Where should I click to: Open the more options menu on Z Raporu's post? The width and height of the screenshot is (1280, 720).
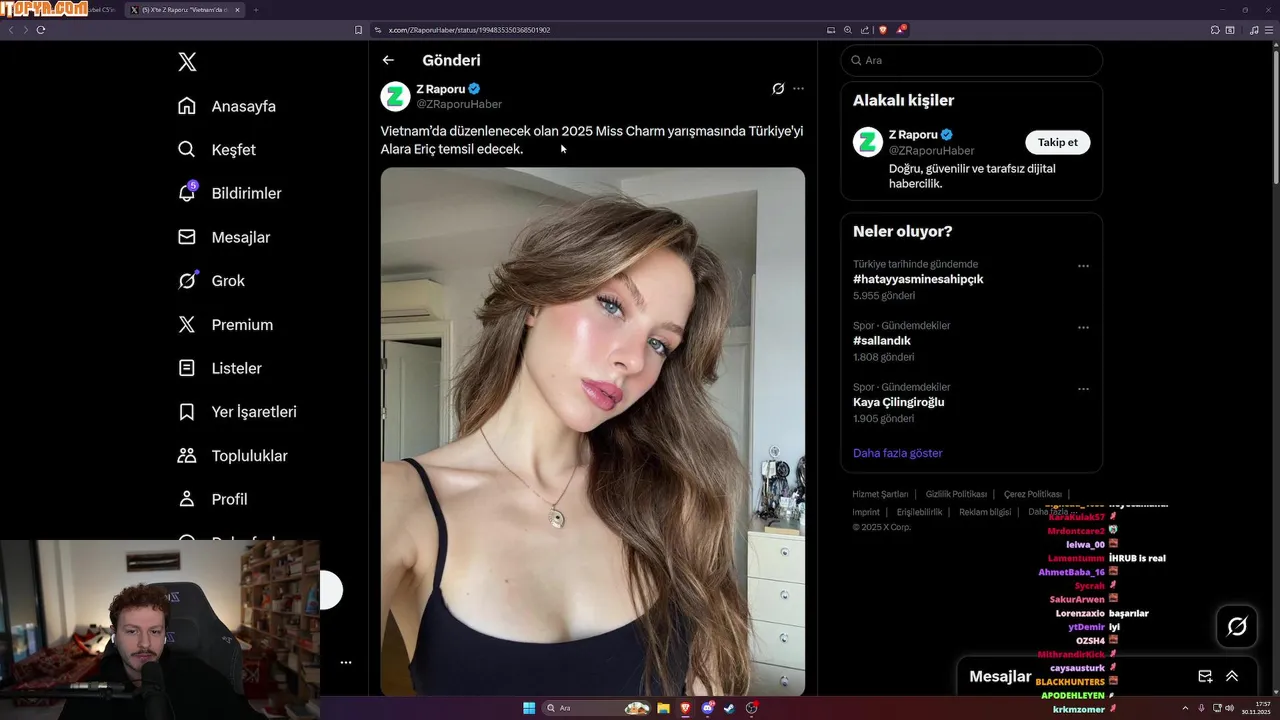pyautogui.click(x=798, y=89)
